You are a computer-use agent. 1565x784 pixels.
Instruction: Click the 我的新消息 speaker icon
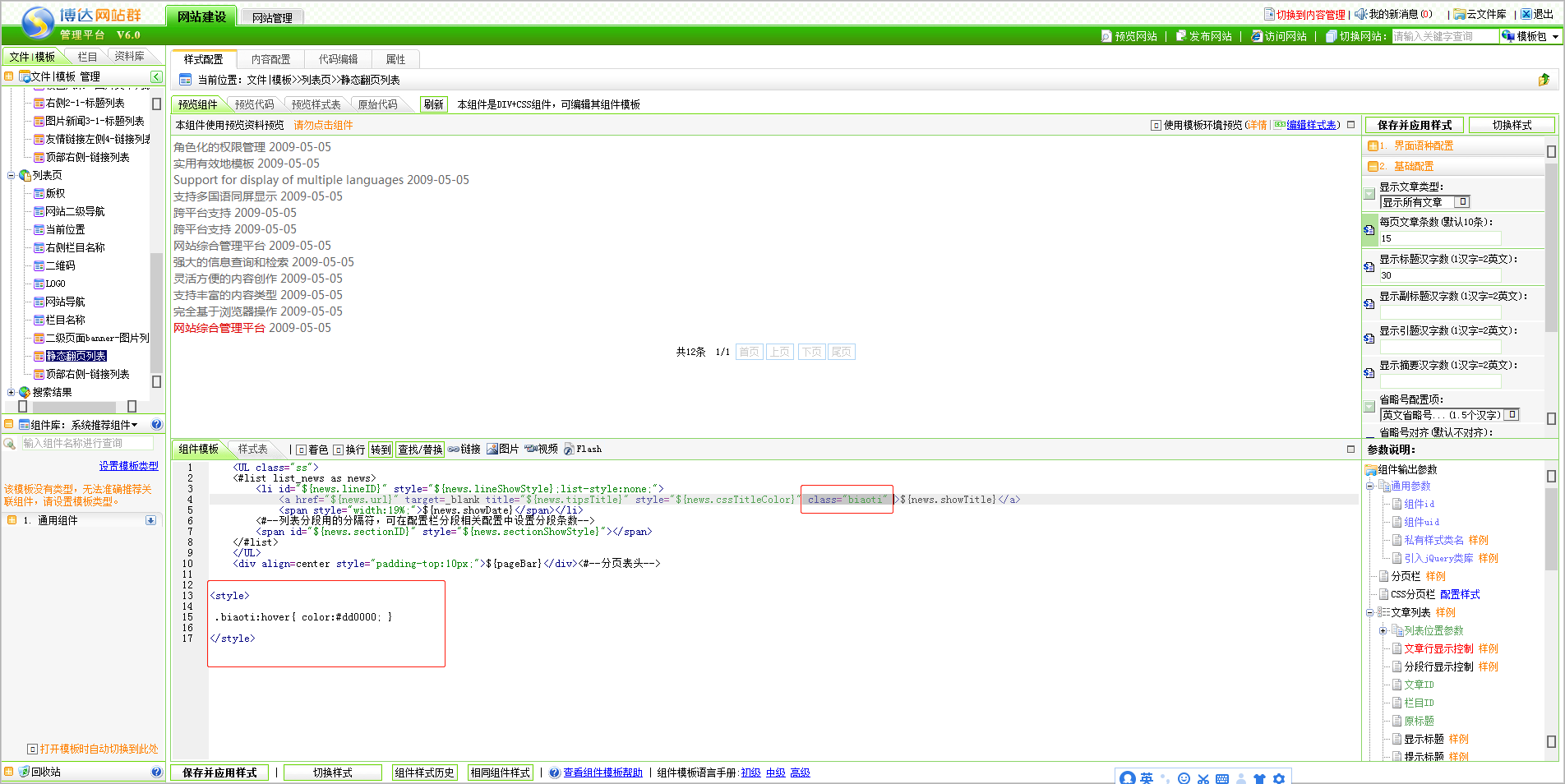[1361, 14]
